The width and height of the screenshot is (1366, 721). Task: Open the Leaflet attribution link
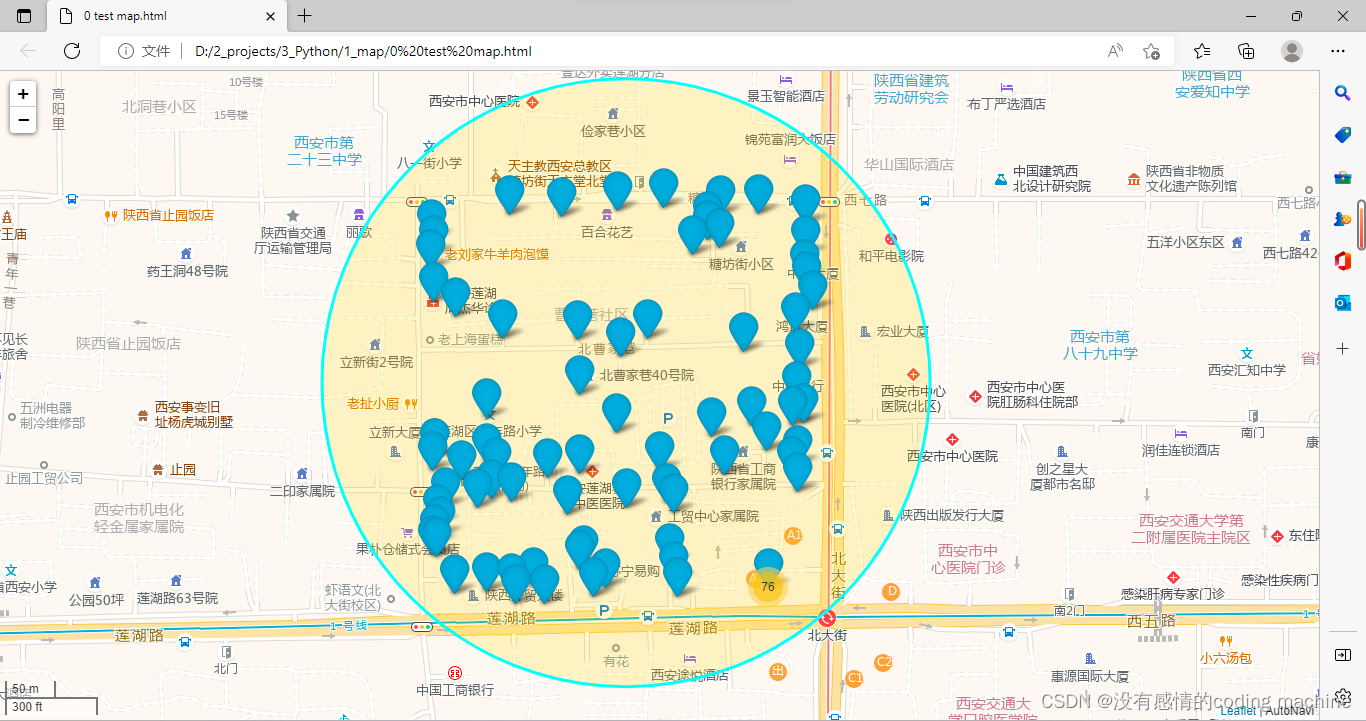coord(1237,711)
